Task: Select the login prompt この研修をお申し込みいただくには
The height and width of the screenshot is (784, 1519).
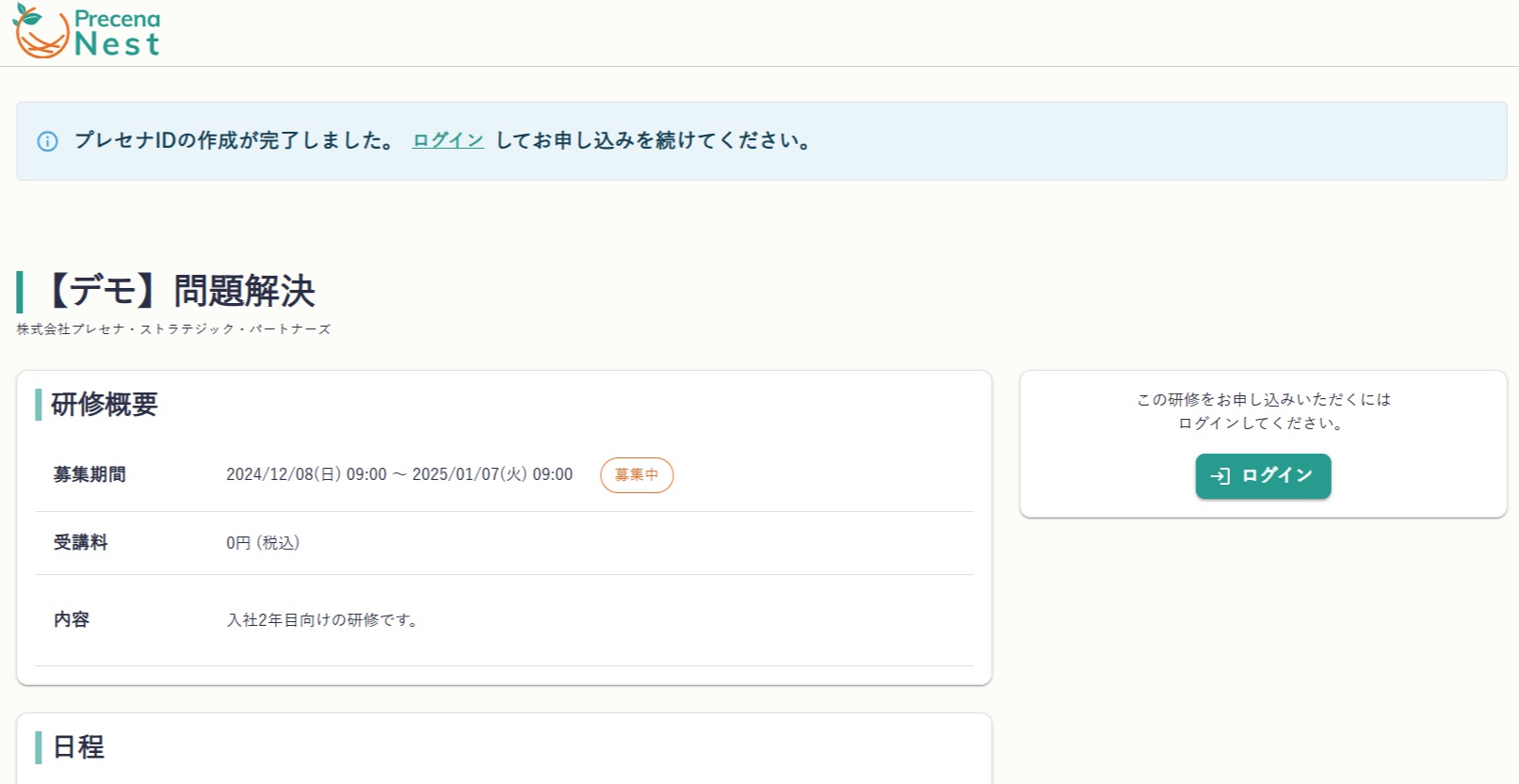Action: pyautogui.click(x=1263, y=399)
